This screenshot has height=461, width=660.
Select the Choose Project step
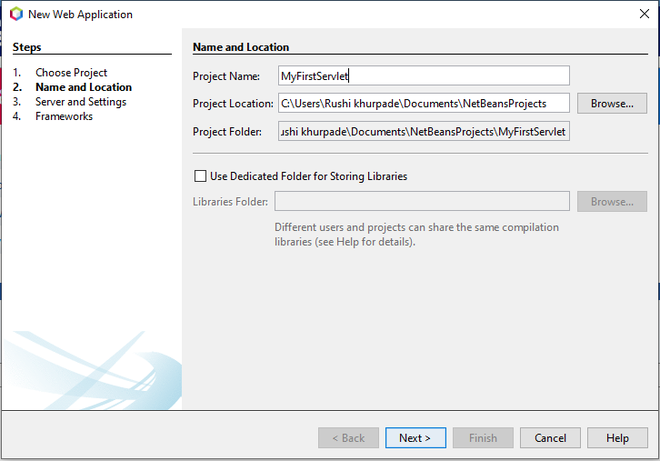tap(71, 73)
